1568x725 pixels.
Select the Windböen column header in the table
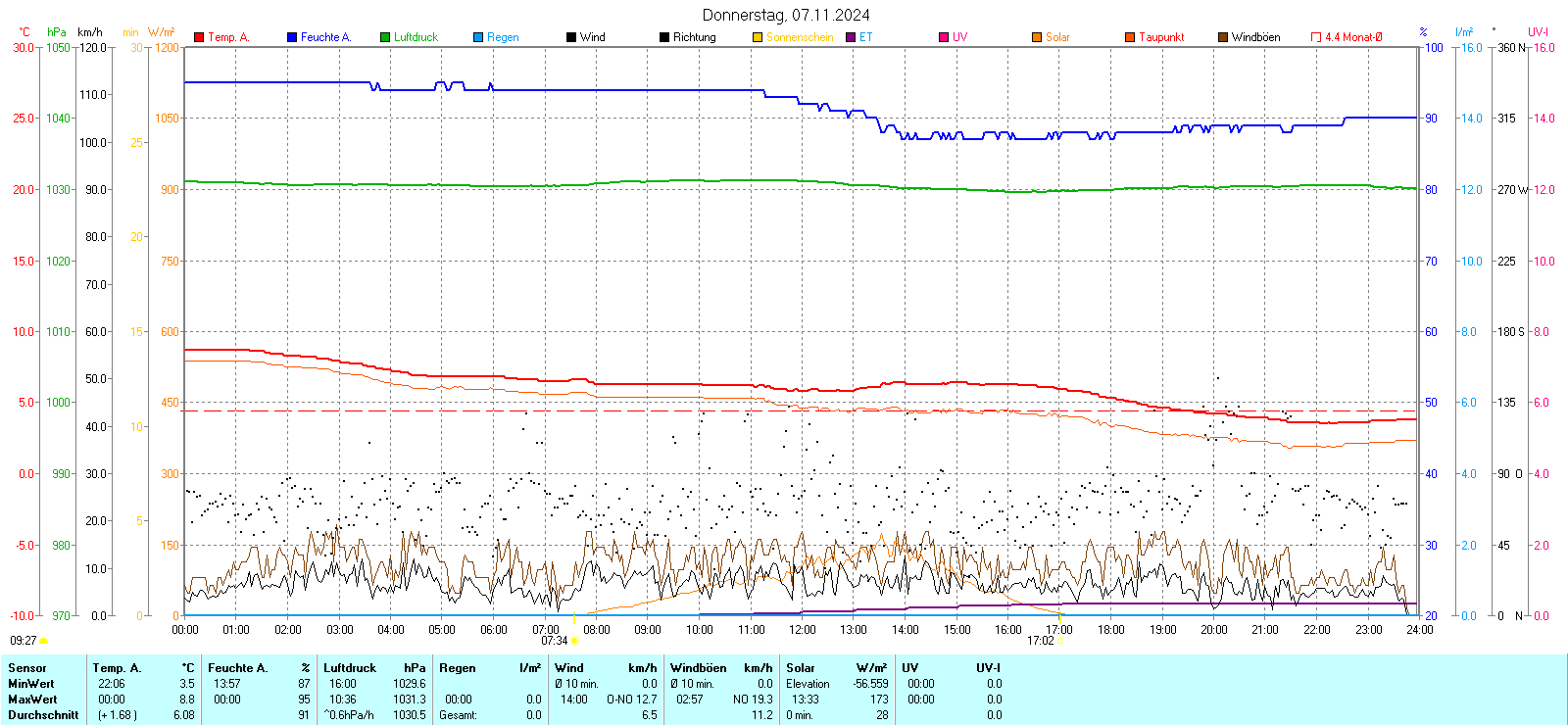point(698,668)
